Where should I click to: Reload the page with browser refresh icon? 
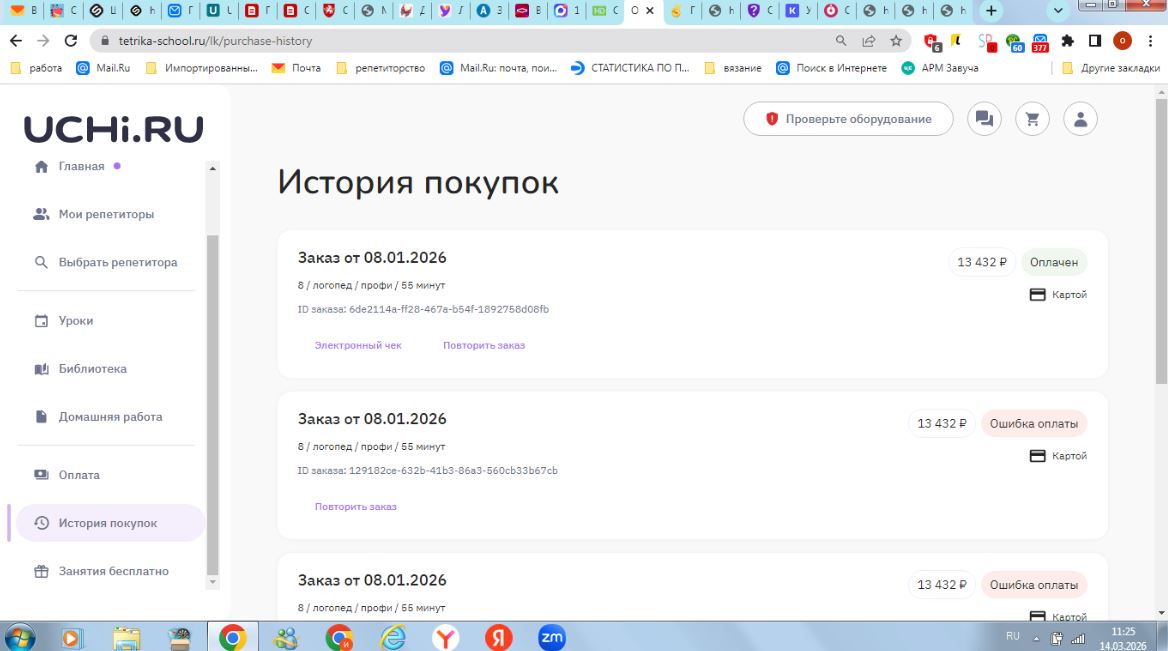click(70, 41)
